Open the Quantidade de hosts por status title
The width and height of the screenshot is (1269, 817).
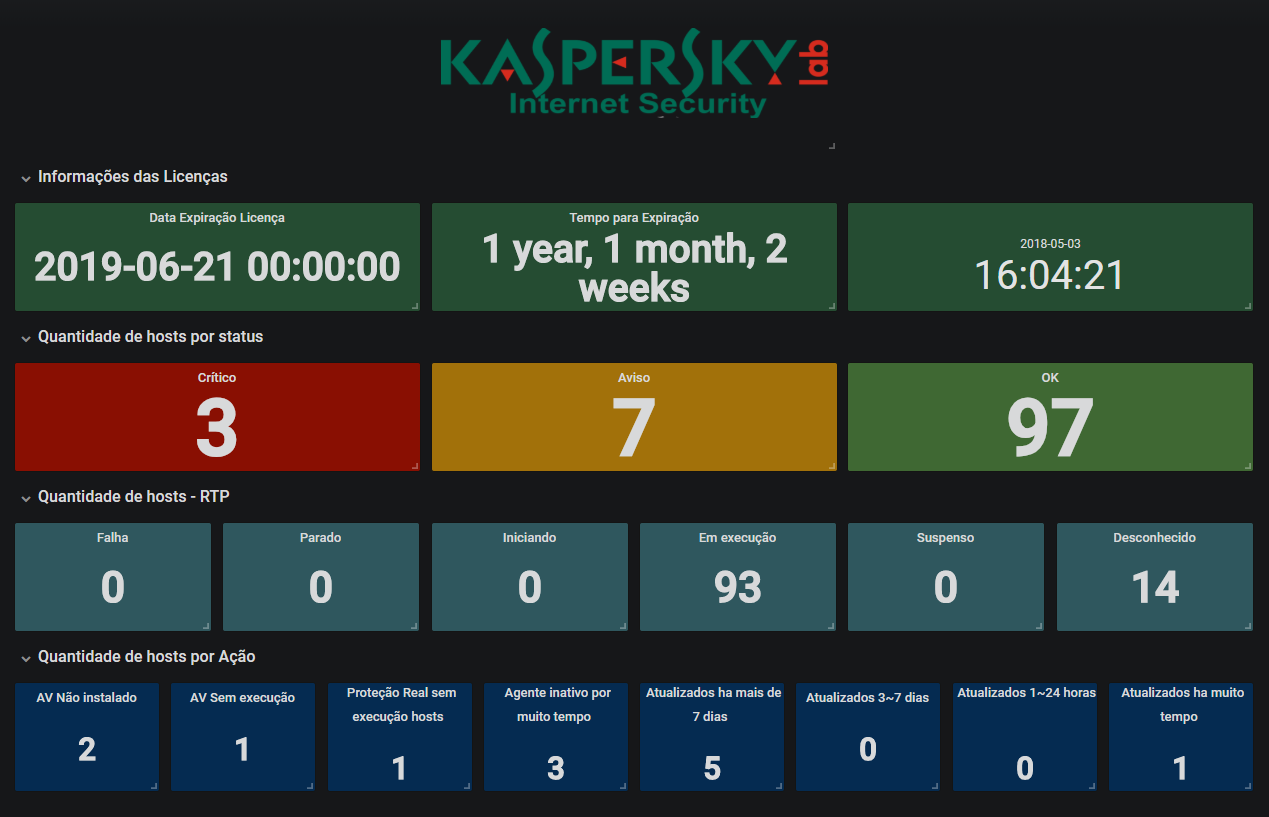point(151,337)
